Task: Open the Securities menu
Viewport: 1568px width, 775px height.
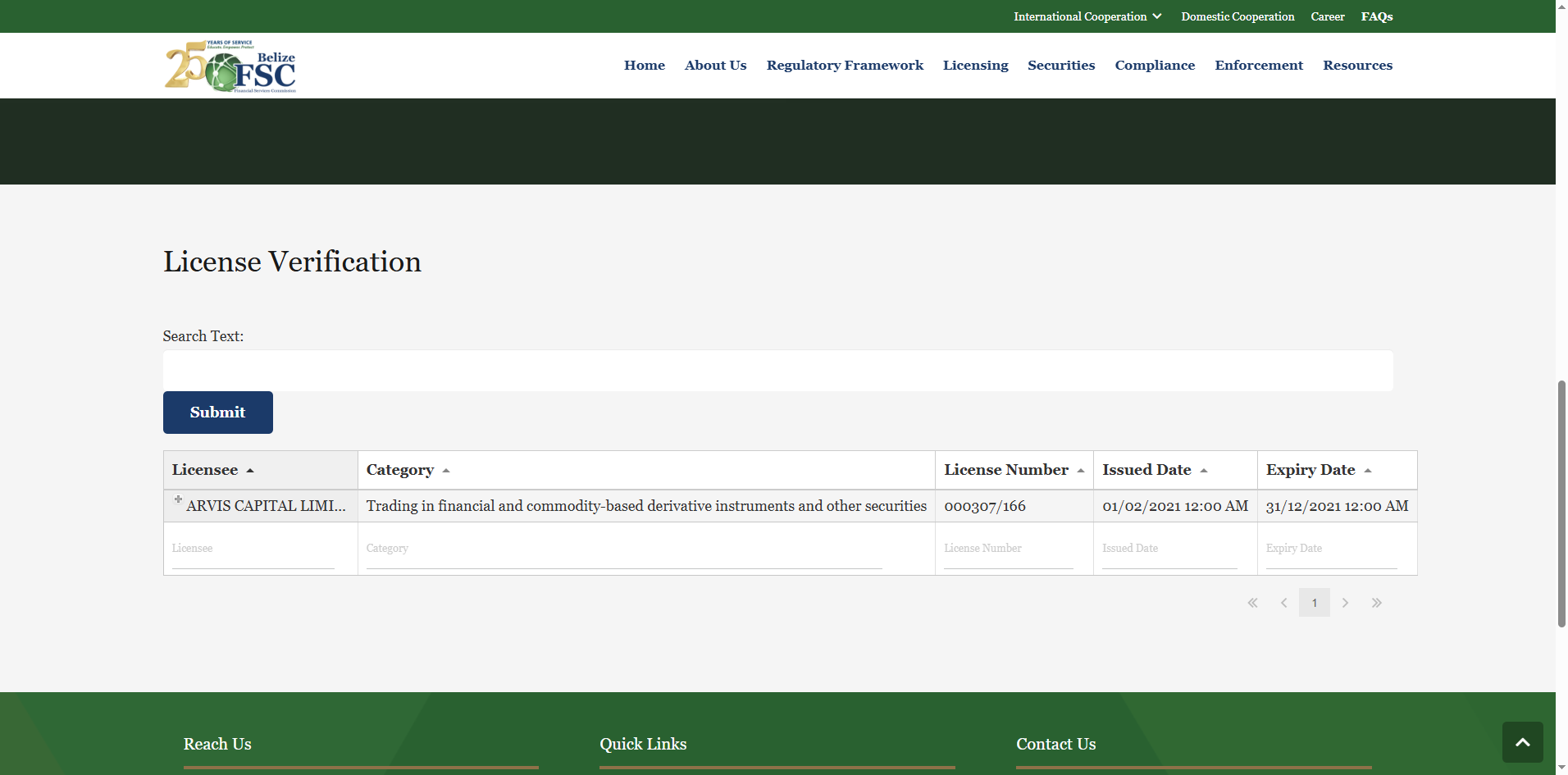Action: 1061,66
